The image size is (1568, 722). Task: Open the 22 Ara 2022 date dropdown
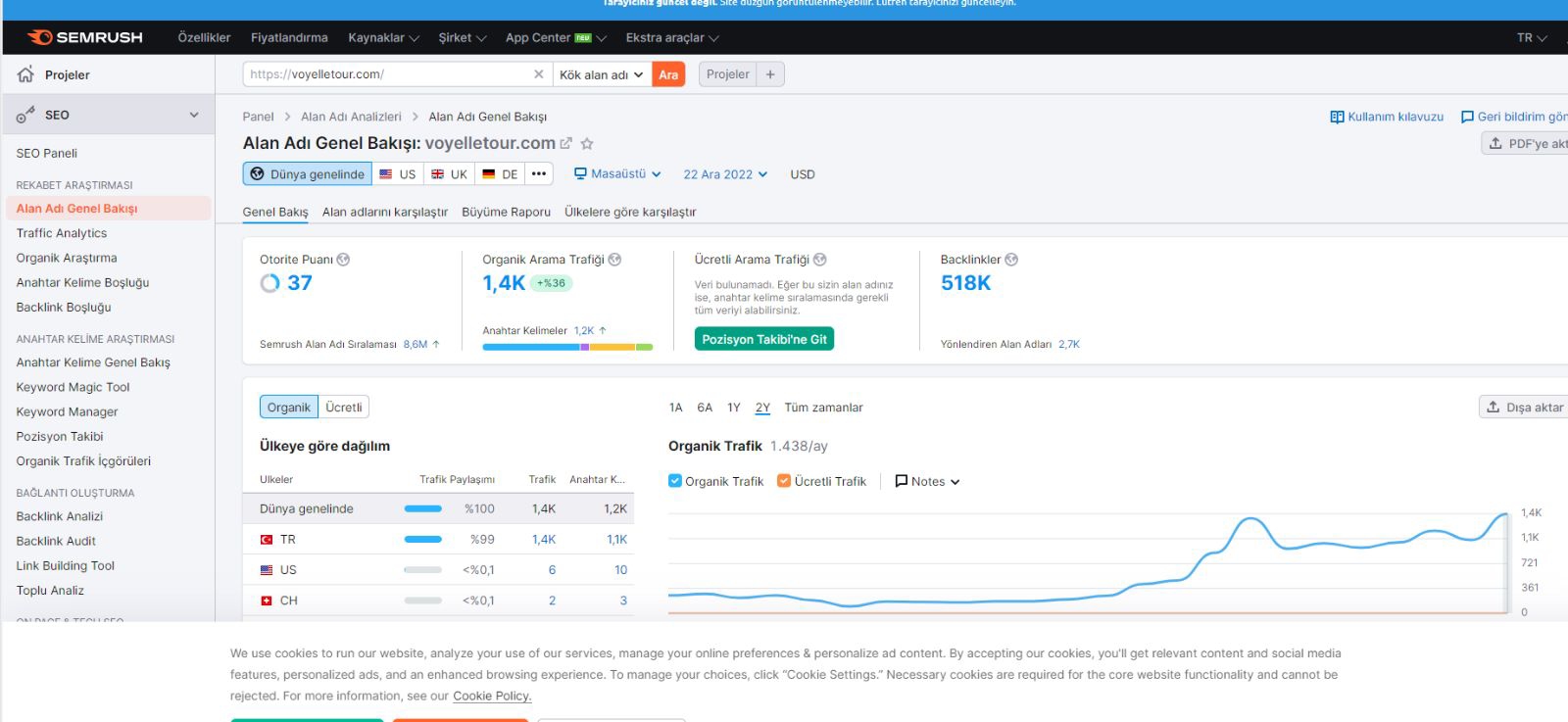pos(725,174)
